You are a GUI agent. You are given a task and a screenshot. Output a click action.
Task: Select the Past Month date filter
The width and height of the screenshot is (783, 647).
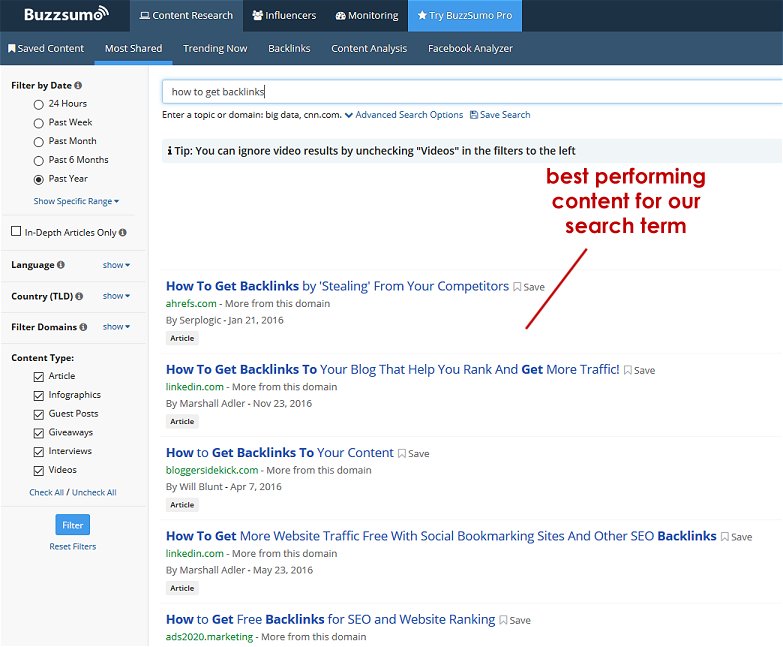tap(38, 142)
